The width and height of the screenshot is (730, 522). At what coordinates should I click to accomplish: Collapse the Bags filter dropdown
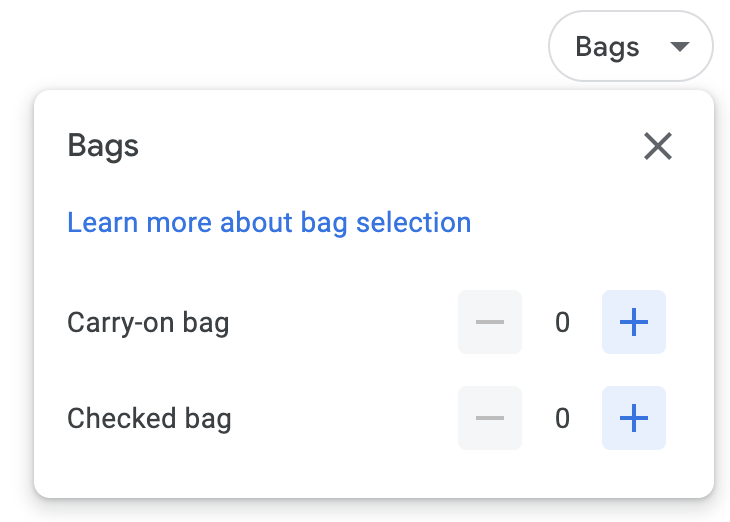point(630,47)
